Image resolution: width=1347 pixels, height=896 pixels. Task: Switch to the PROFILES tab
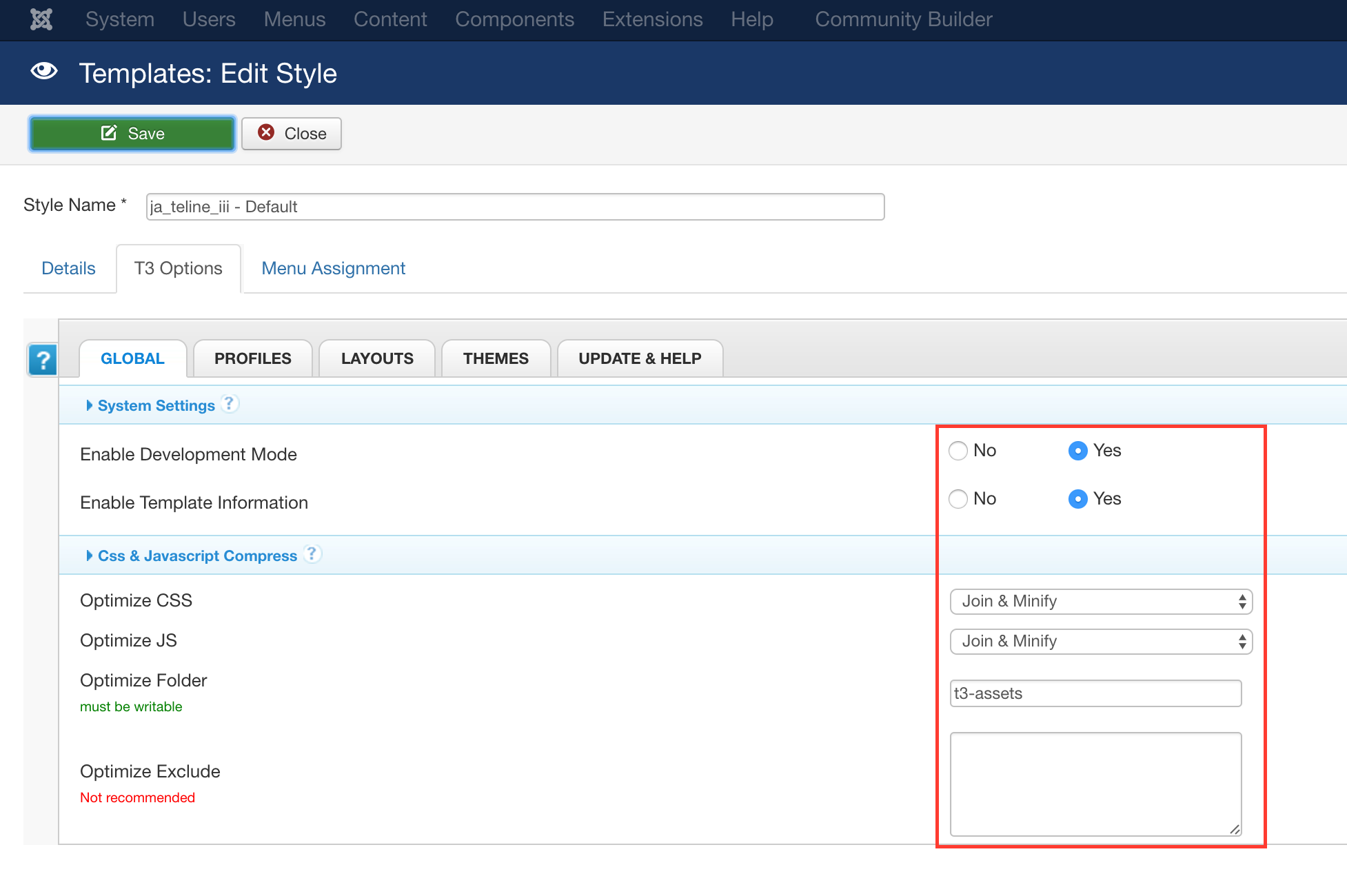252,358
